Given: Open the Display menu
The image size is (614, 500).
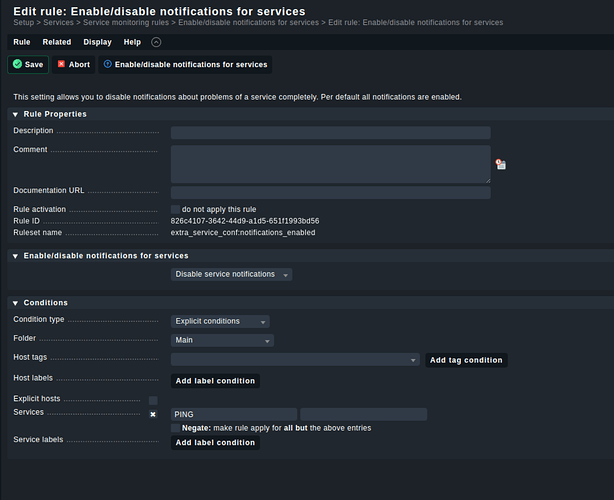Looking at the screenshot, I should tap(97, 42).
